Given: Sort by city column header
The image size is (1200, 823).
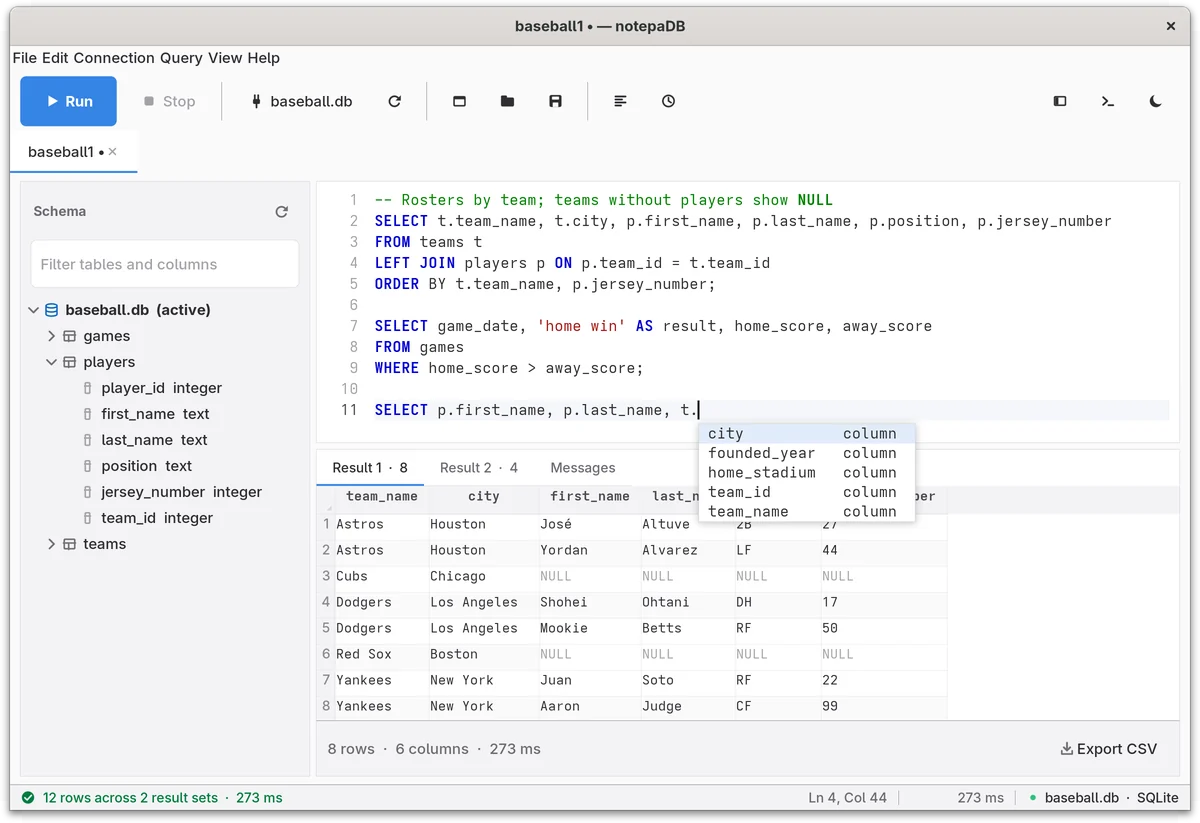Looking at the screenshot, I should tap(483, 496).
